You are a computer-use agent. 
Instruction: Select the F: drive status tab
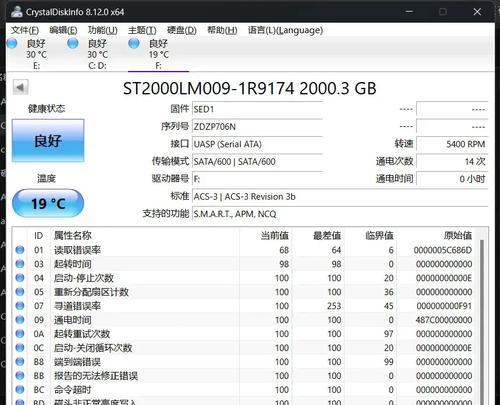[158, 54]
